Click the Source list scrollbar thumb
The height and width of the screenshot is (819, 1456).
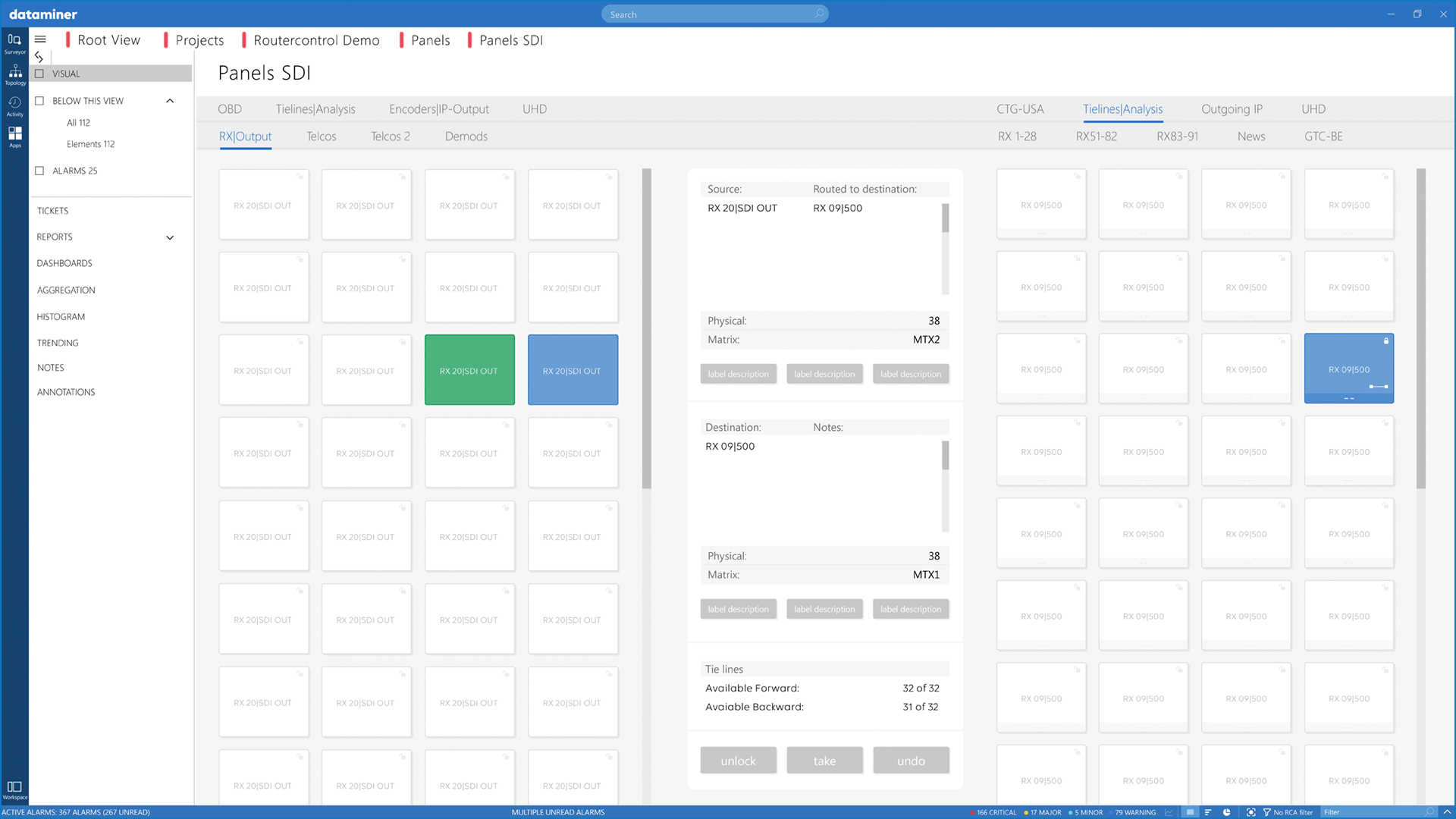[x=945, y=218]
